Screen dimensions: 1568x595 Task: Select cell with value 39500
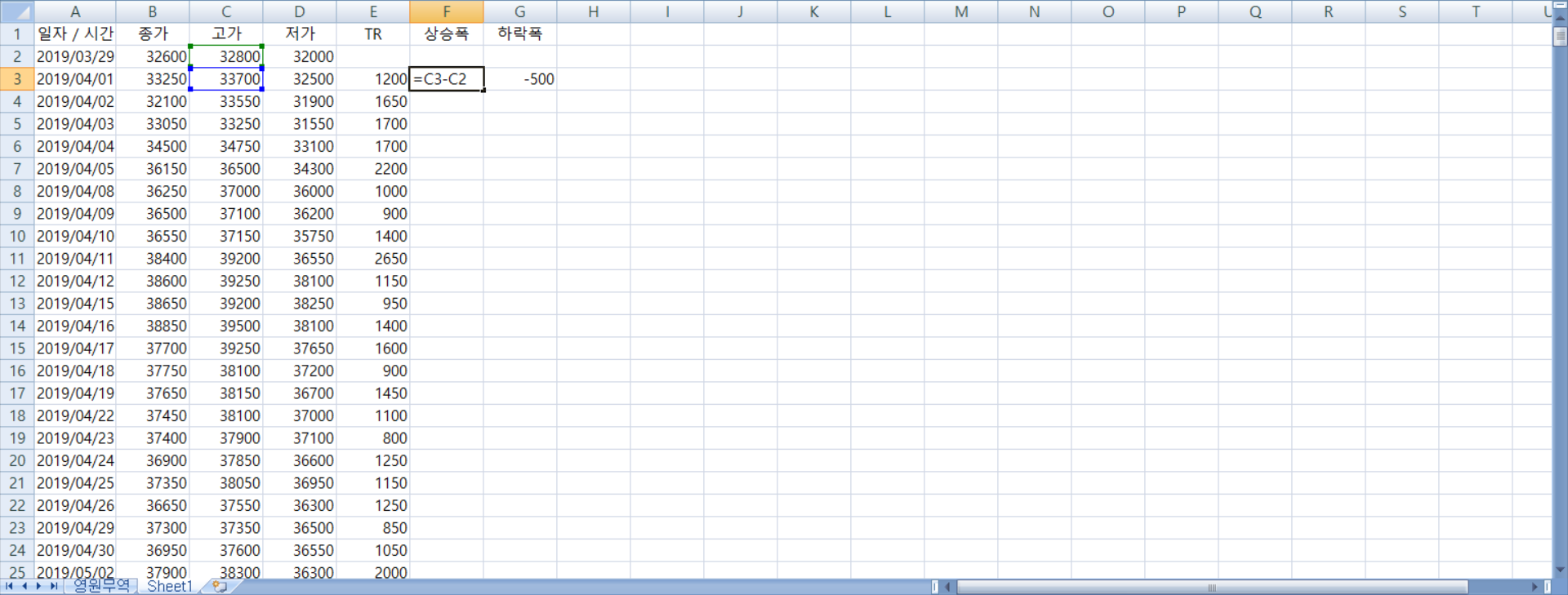[x=226, y=326]
